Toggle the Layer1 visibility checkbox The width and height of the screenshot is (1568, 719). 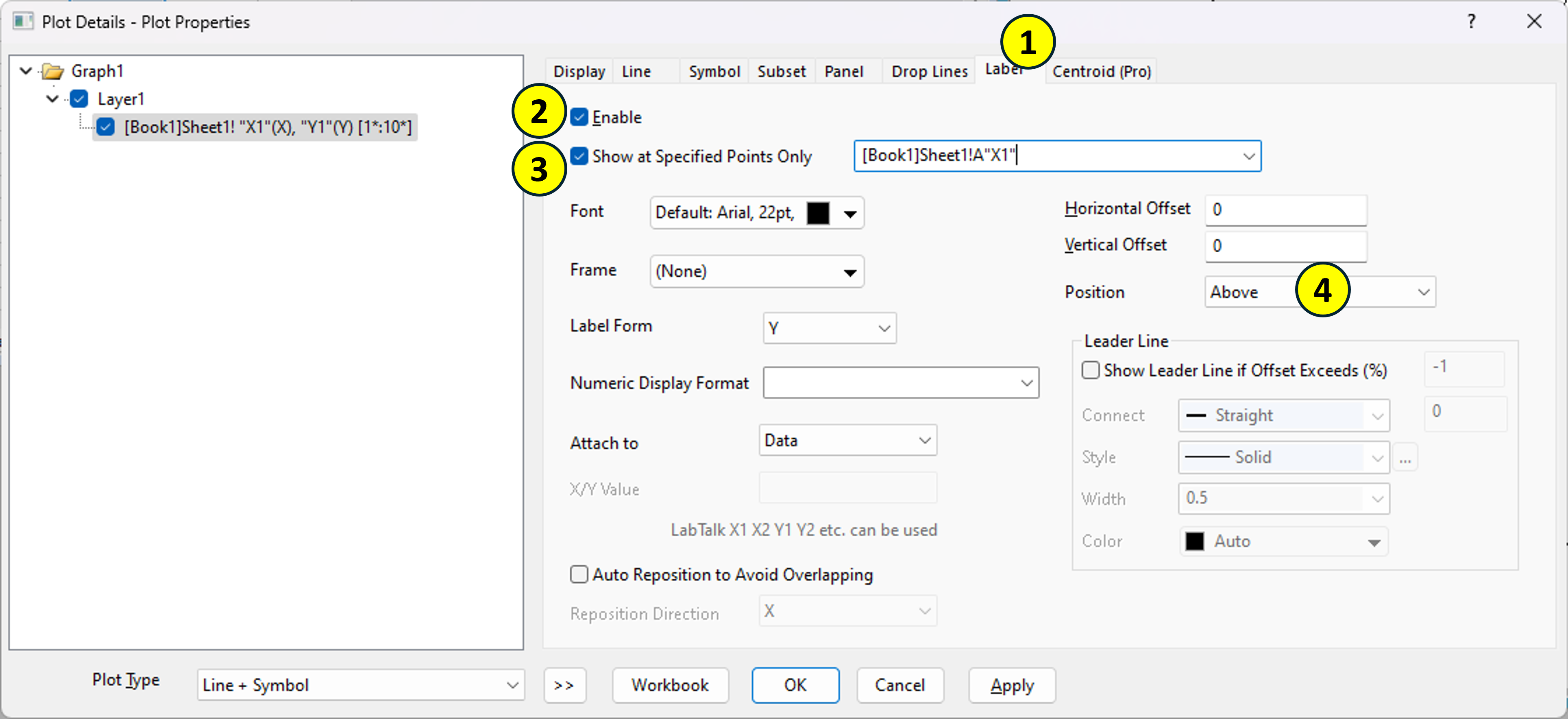[x=79, y=99]
